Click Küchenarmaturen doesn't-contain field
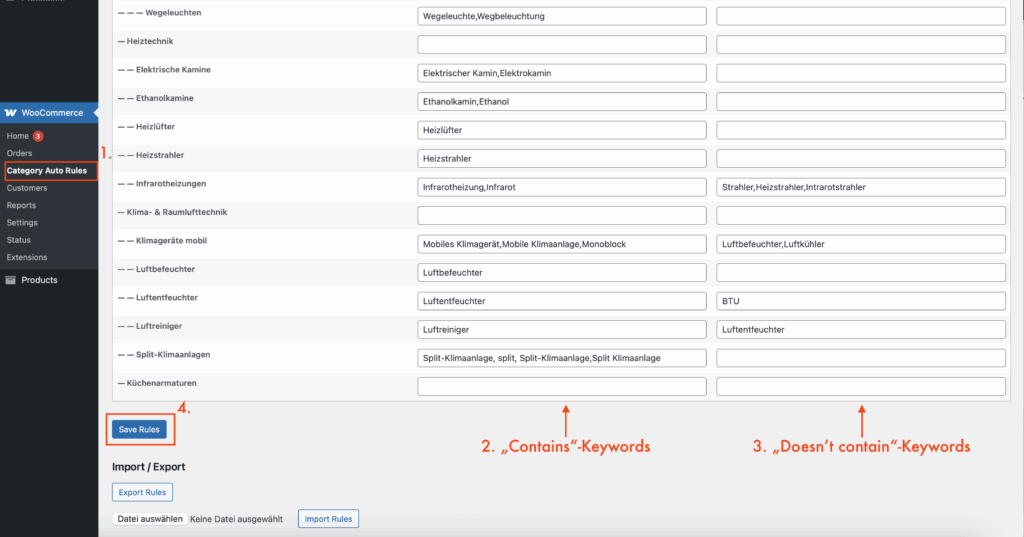1024x537 pixels. [861, 387]
